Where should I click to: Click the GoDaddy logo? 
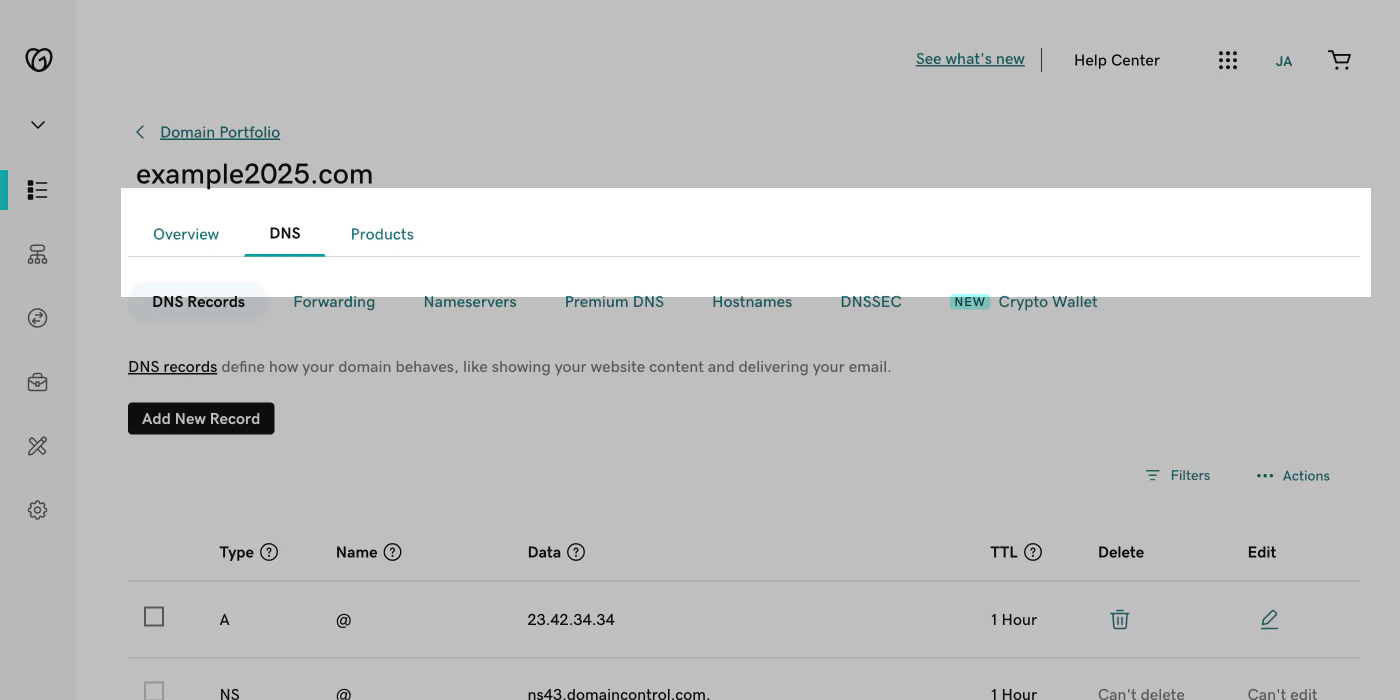click(37, 59)
